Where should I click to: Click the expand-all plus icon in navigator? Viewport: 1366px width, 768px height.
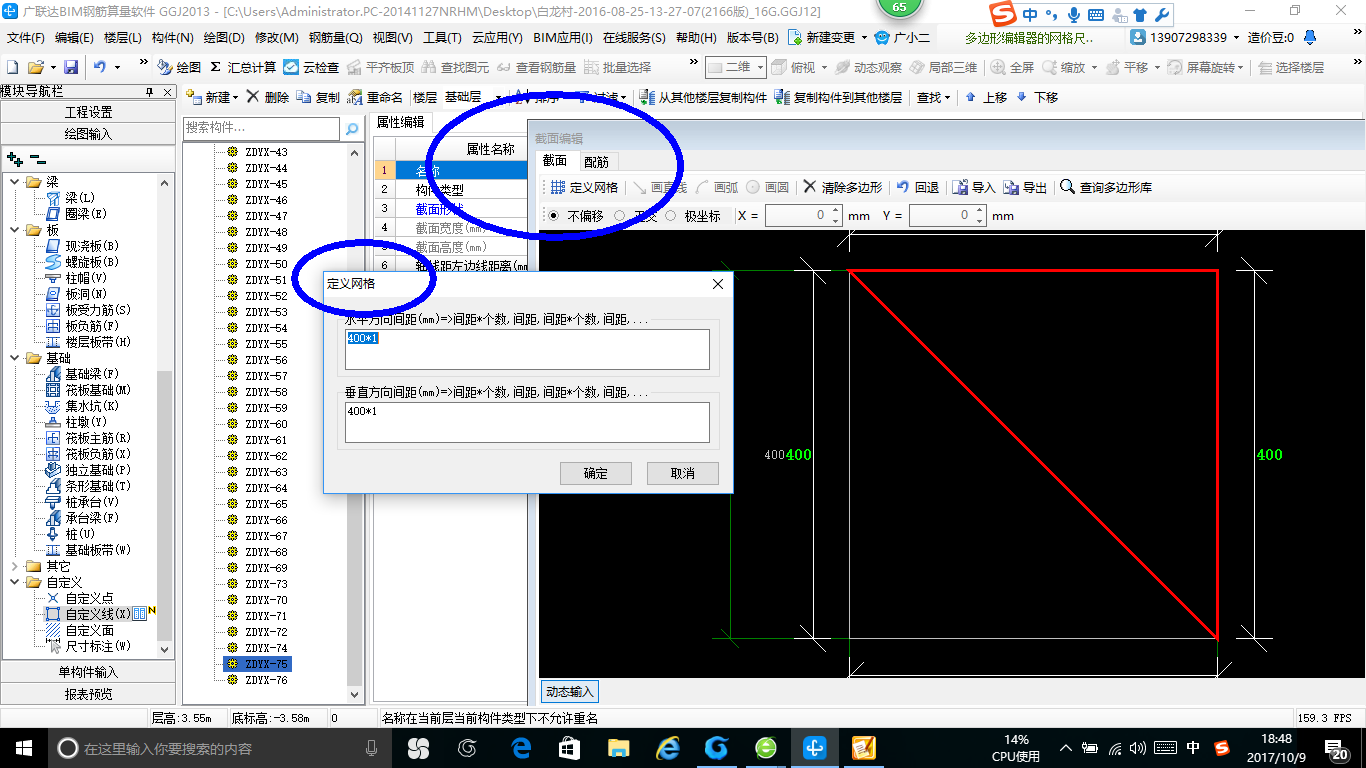point(14,158)
